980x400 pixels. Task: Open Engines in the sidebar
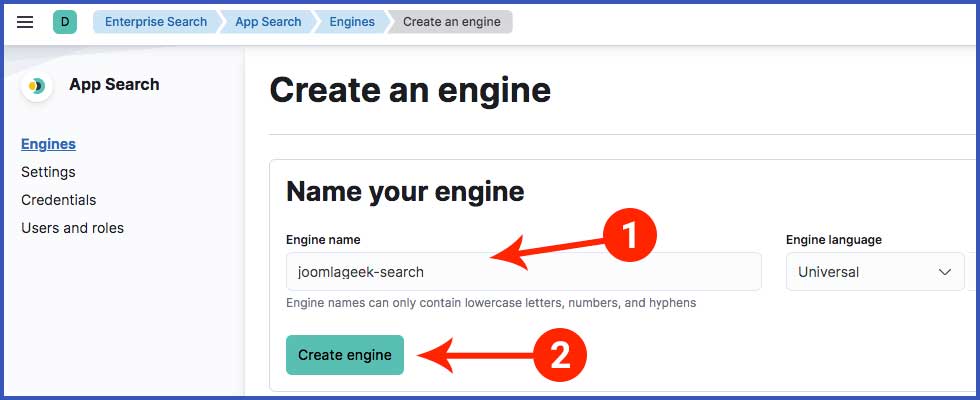(x=48, y=144)
